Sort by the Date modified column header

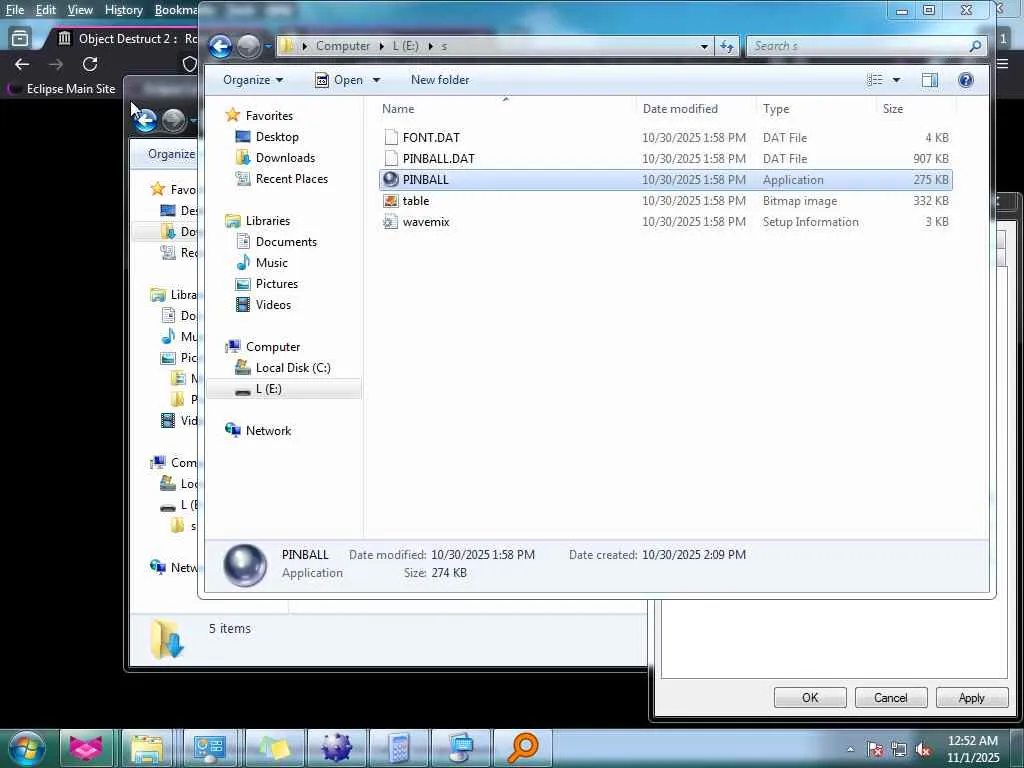pyautogui.click(x=696, y=109)
